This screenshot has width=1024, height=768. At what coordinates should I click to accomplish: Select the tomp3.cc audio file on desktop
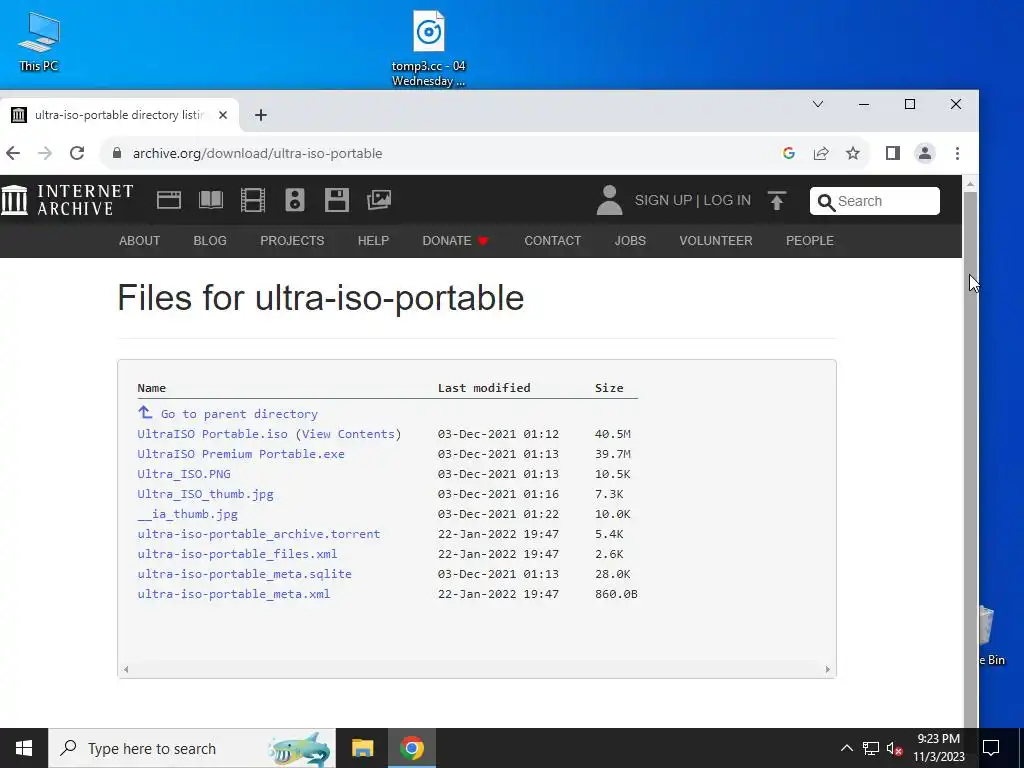428,49
